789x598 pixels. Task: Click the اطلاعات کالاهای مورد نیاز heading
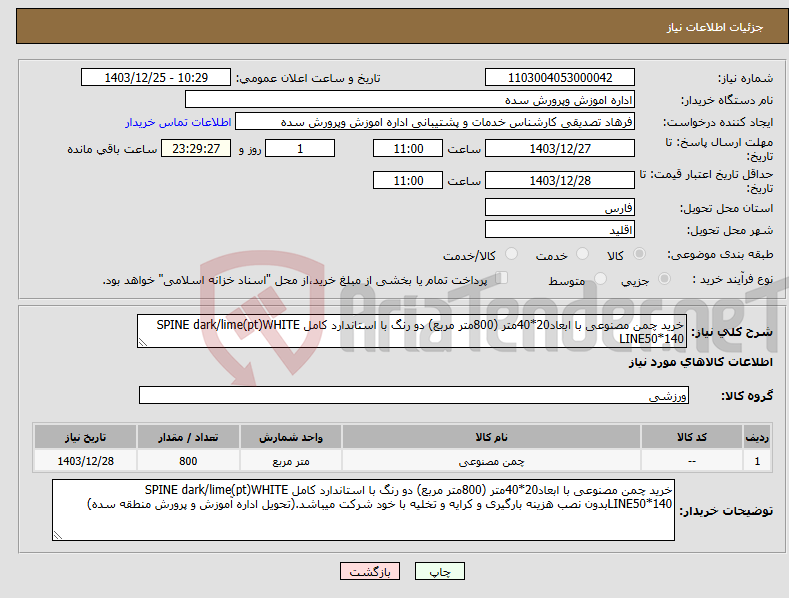700,362
